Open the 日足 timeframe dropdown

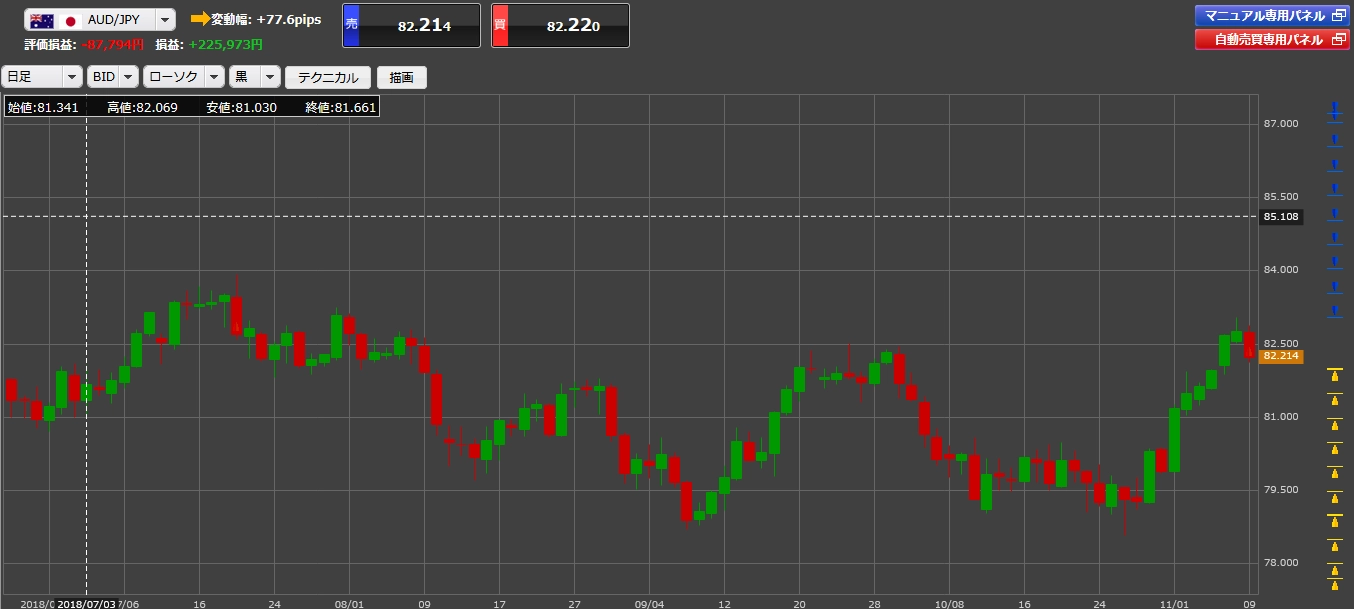click(x=43, y=77)
